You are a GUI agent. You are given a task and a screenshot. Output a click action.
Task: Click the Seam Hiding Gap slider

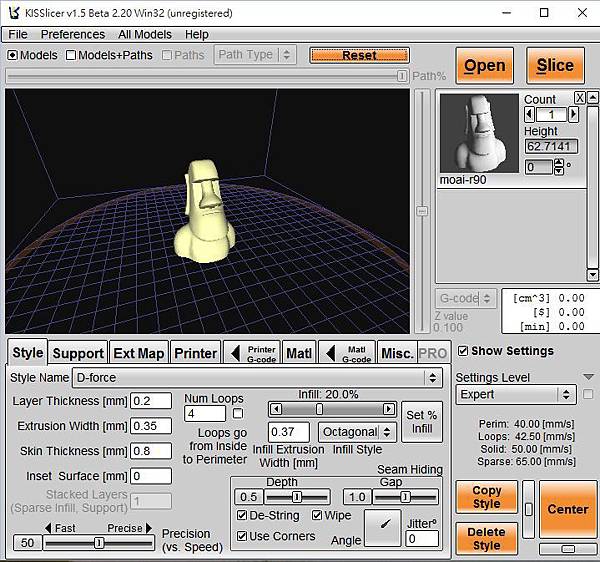(406, 497)
